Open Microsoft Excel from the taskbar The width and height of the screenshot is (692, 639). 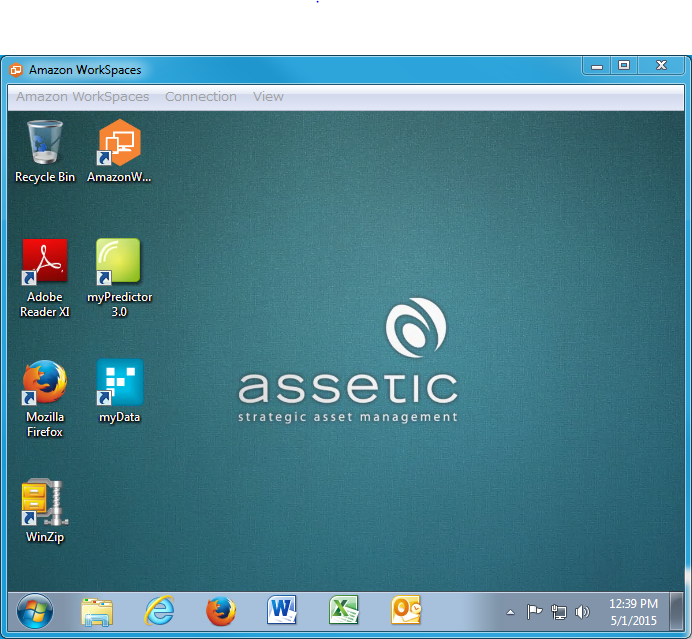[345, 610]
